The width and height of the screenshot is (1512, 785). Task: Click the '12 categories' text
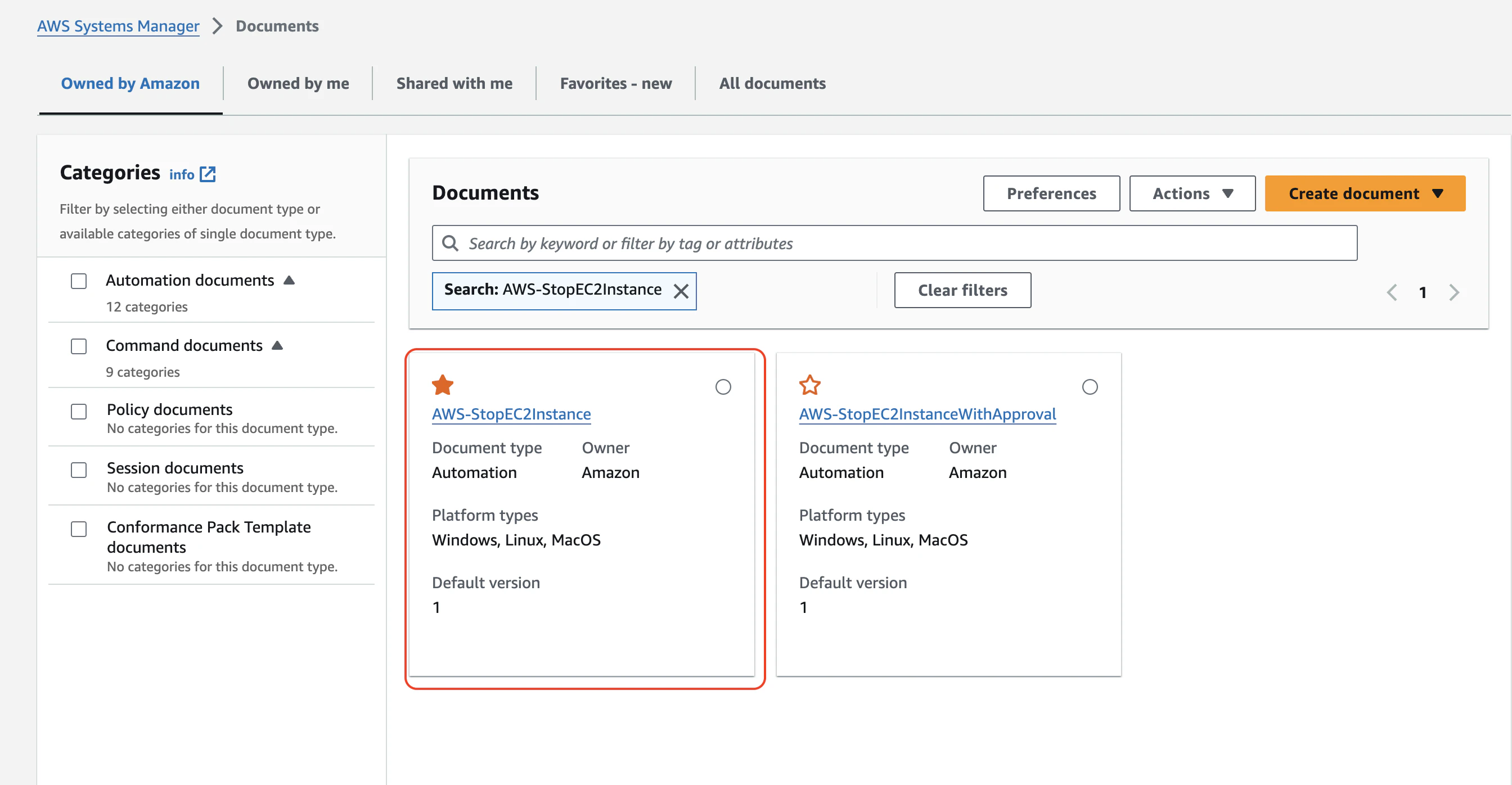(x=147, y=307)
